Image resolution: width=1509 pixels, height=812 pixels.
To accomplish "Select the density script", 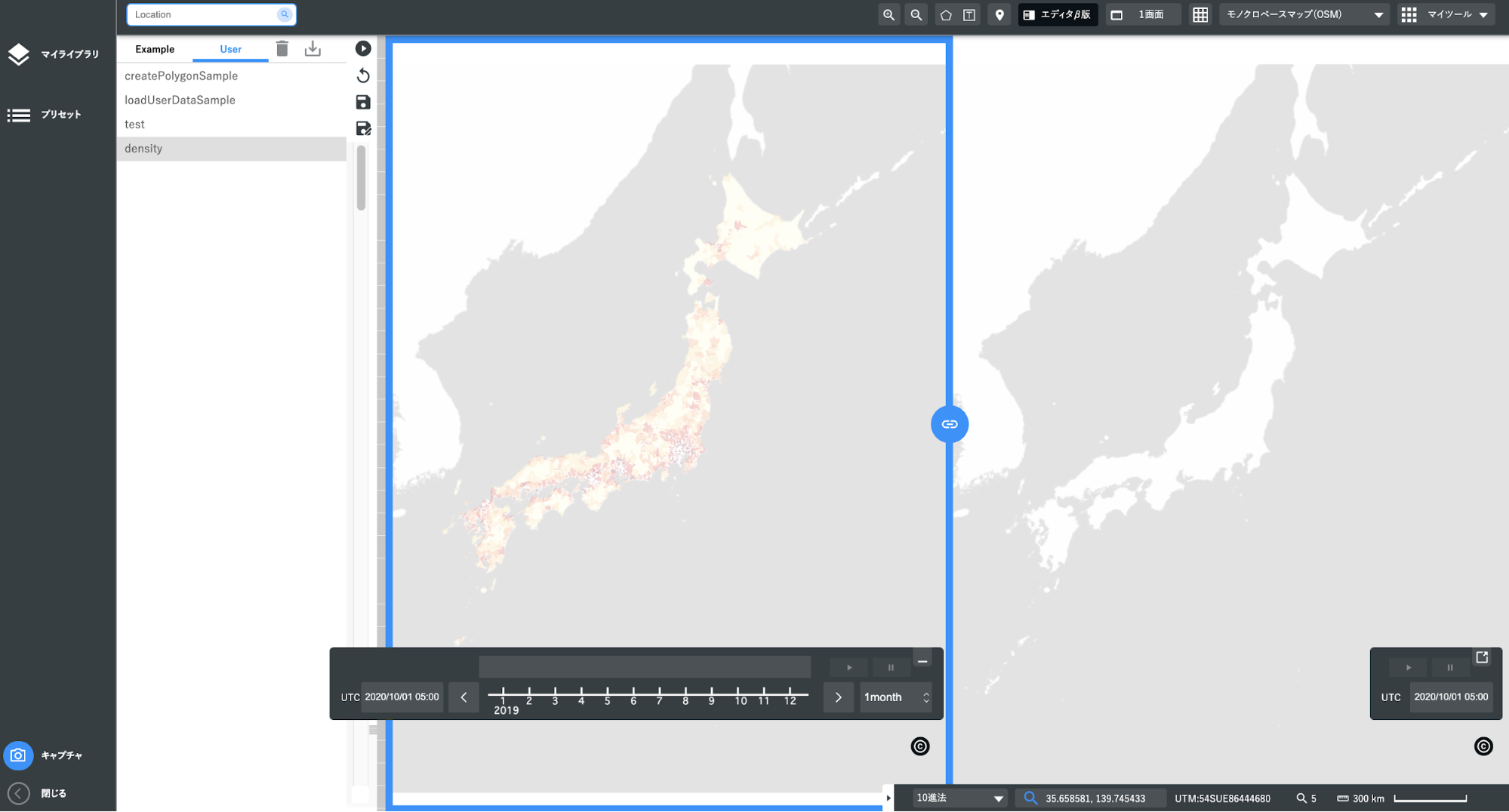I will 232,149.
